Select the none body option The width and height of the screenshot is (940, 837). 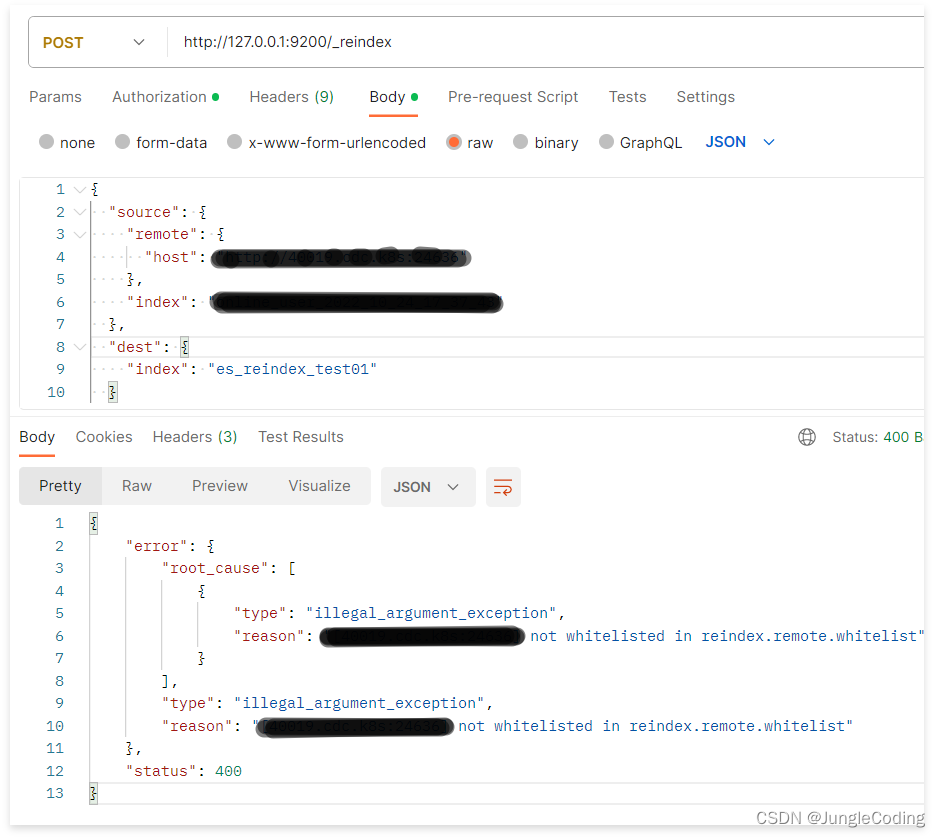click(x=66, y=142)
